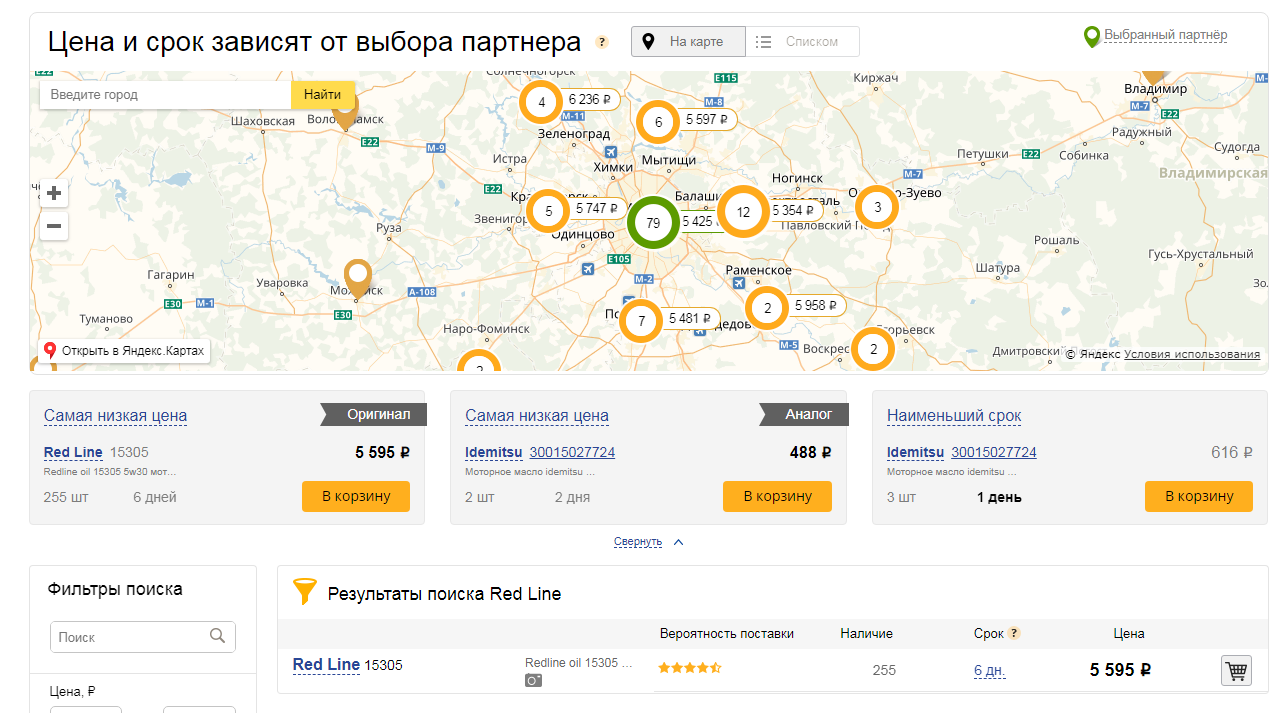Click the orange pin marker near Mozhaysk

click(x=357, y=278)
